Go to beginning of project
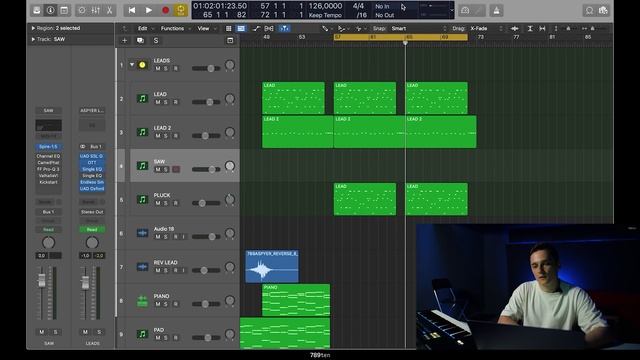Viewport: 640px width, 360px height. click(132, 10)
